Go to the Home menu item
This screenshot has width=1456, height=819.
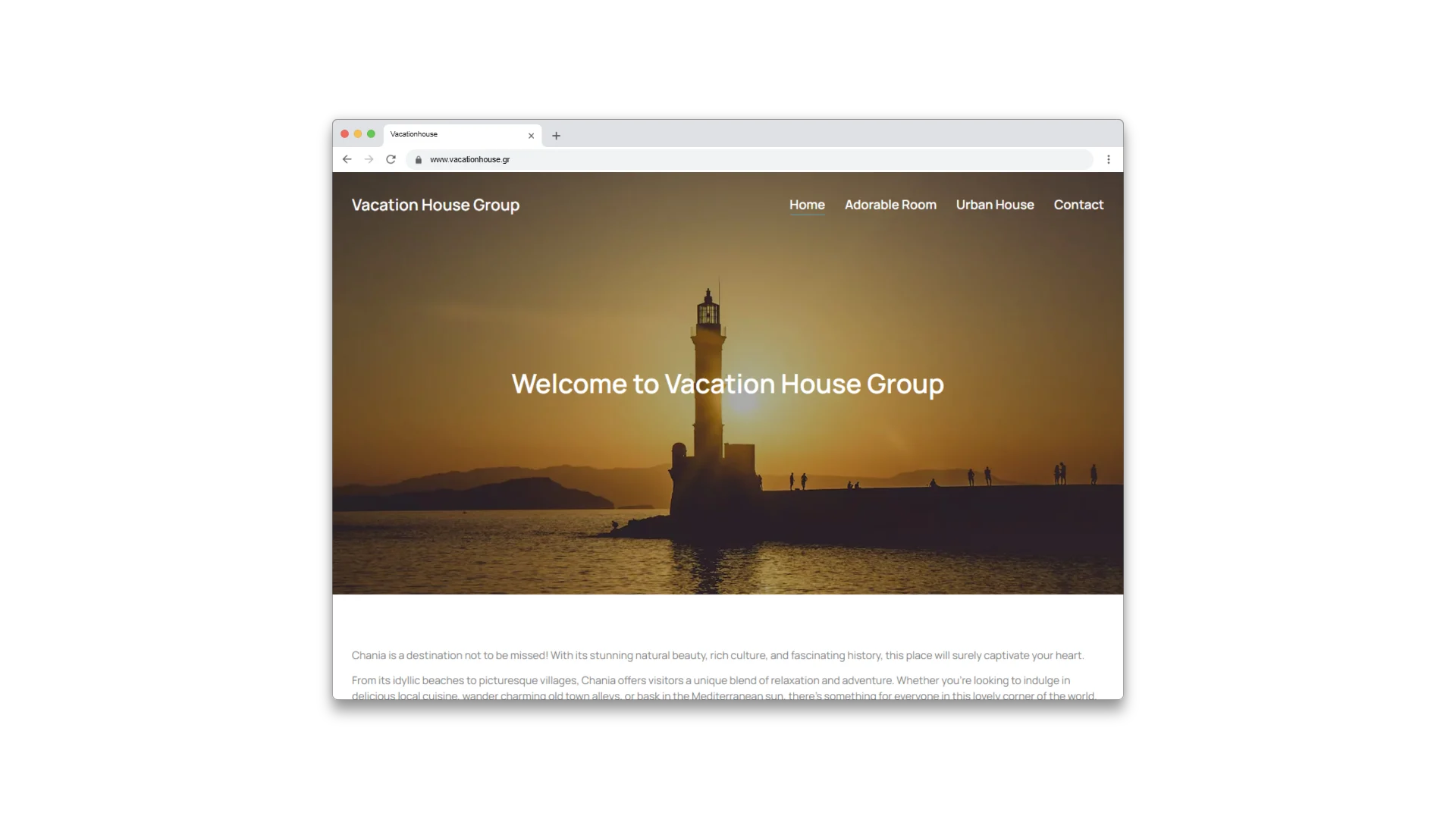tap(807, 205)
